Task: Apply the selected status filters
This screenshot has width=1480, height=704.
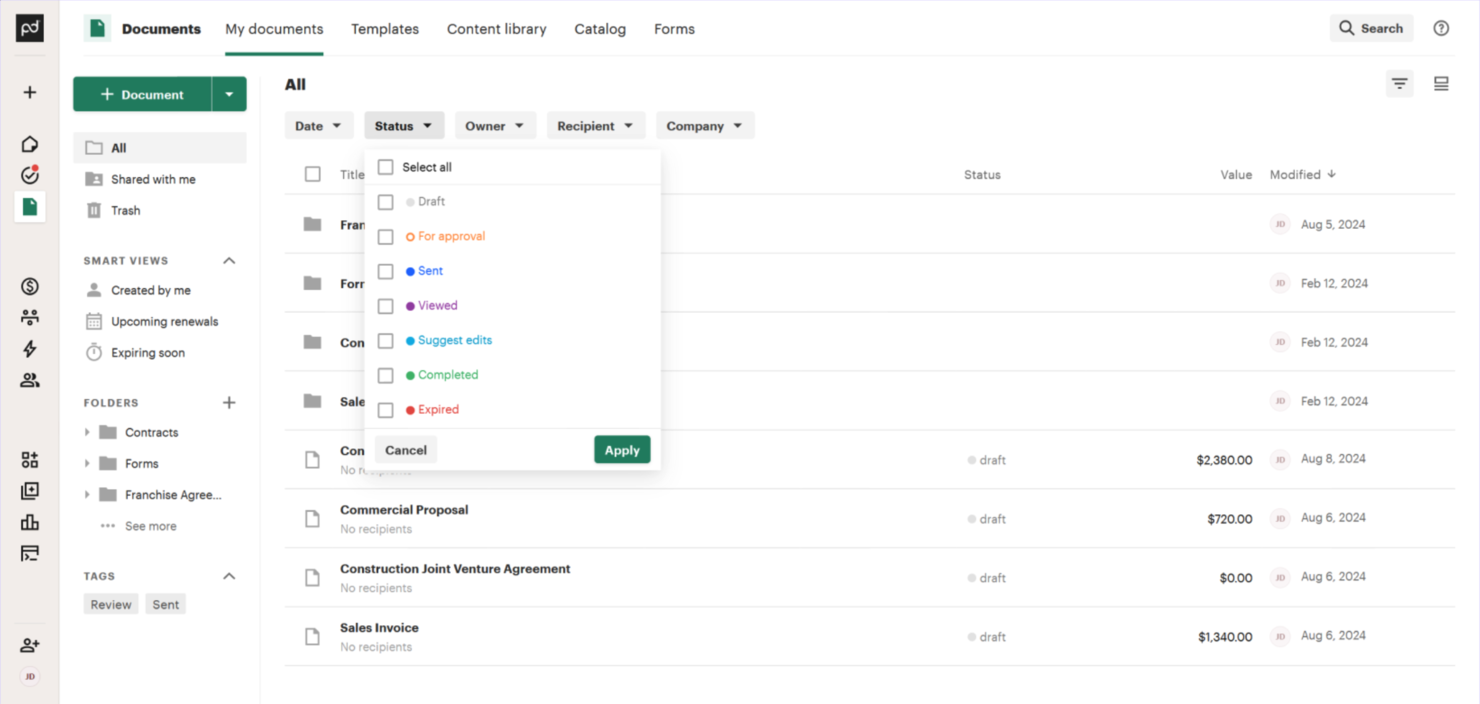Action: pos(622,449)
